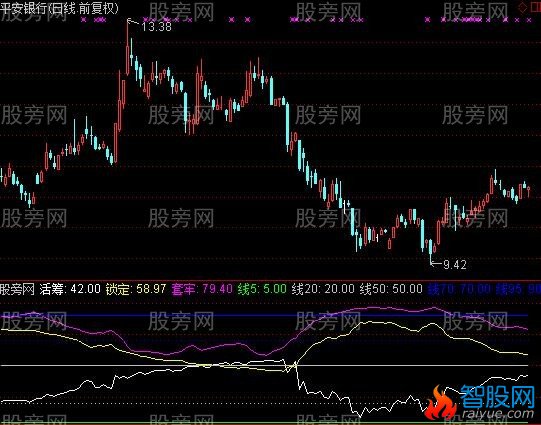This screenshot has width=541, height=425.
Task: Select the 13.38 high price label
Action: coord(156,27)
